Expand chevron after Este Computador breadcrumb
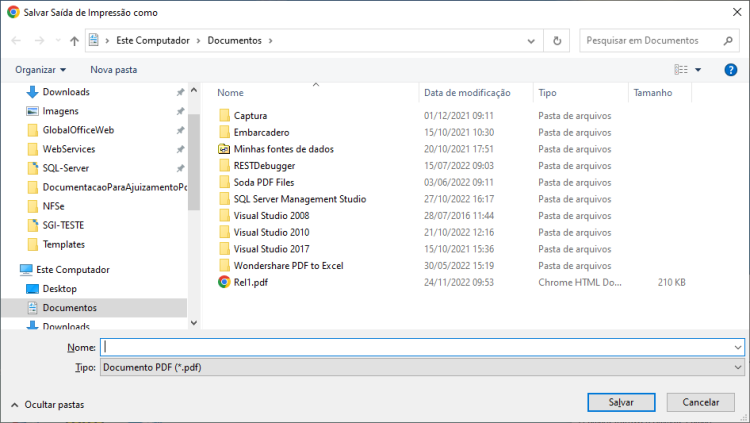Image resolution: width=750 pixels, height=423 pixels. [199, 41]
